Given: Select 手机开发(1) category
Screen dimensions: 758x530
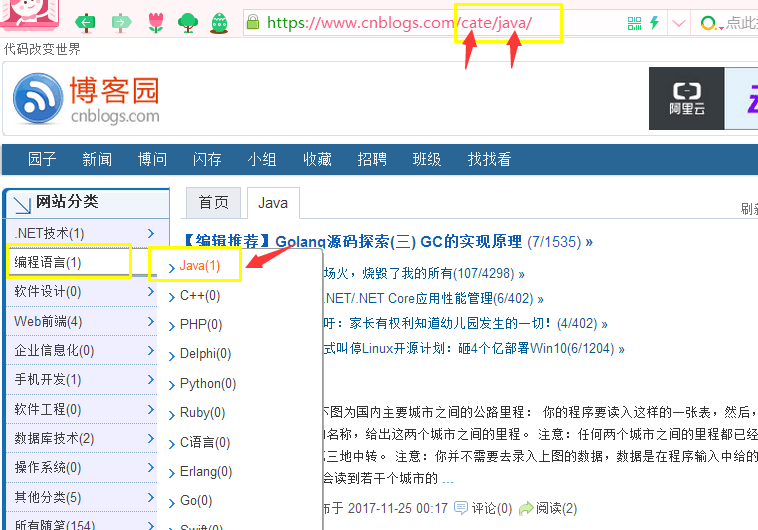Looking at the screenshot, I should point(48,380).
